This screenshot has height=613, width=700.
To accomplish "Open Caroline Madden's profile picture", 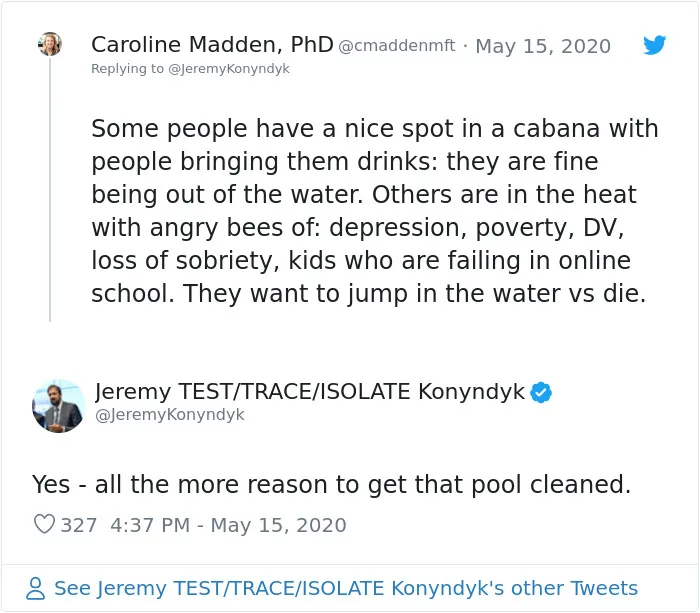I will (50, 44).
